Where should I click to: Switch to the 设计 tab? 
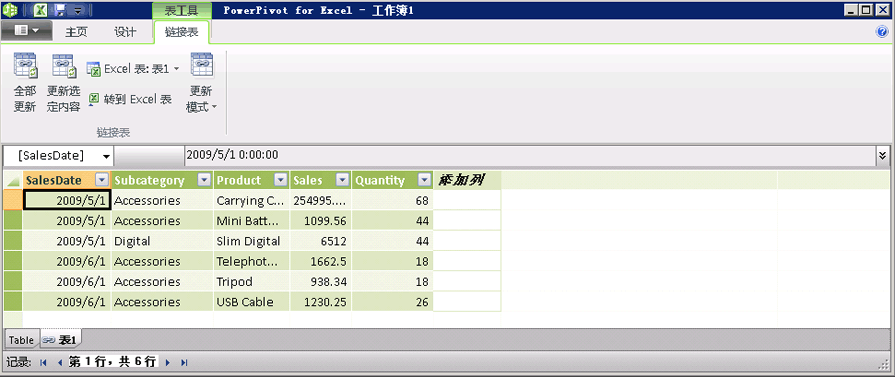tap(125, 32)
